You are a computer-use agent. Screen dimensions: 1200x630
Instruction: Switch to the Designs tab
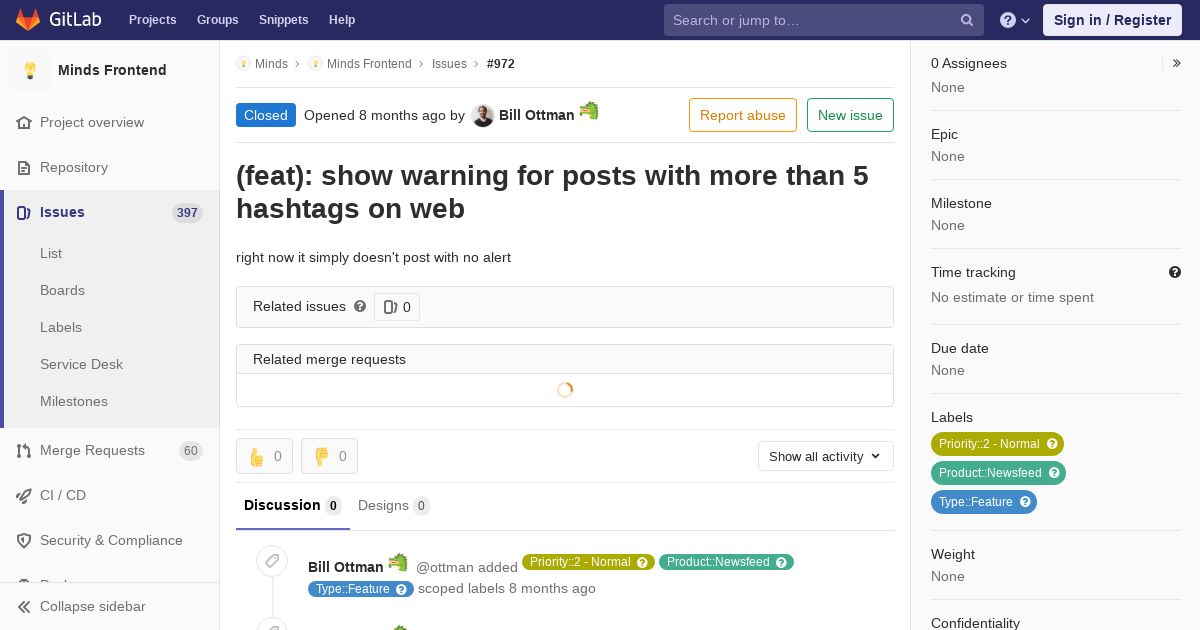click(x=394, y=505)
